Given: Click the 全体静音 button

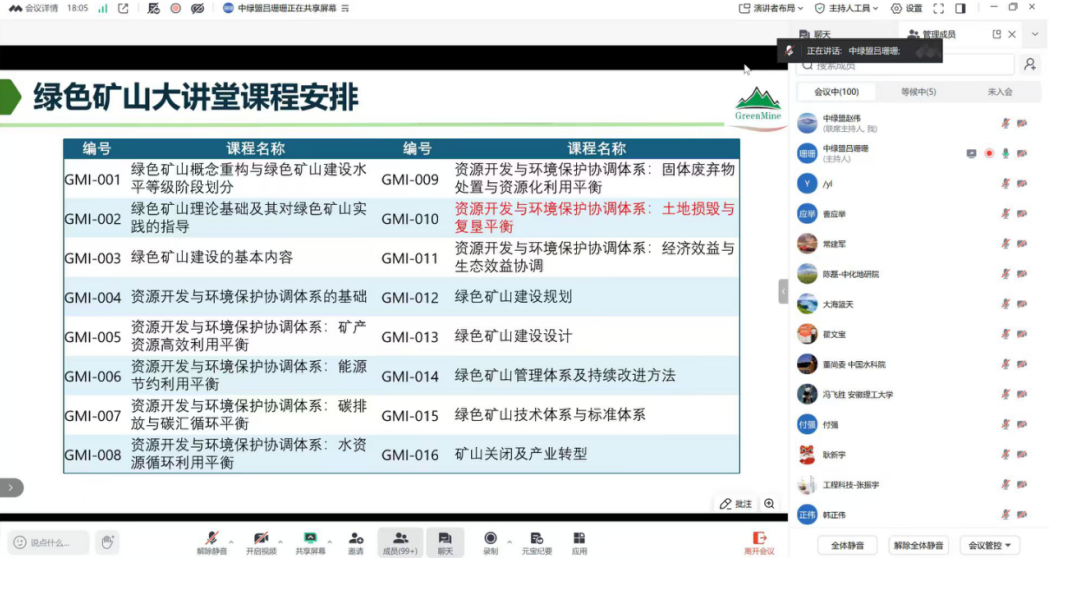Looking at the screenshot, I should point(847,545).
